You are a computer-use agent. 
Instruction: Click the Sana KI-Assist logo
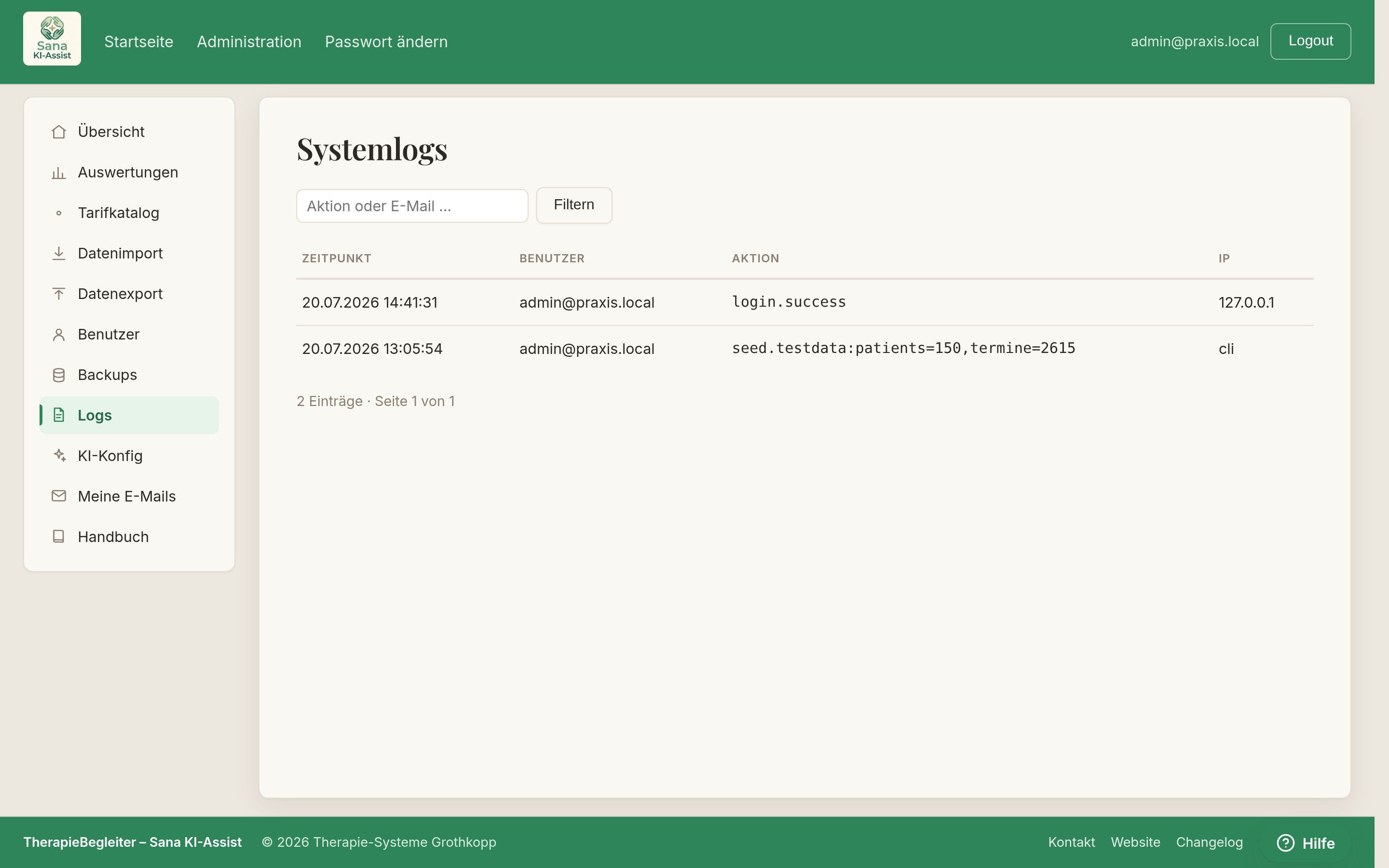pos(52,39)
